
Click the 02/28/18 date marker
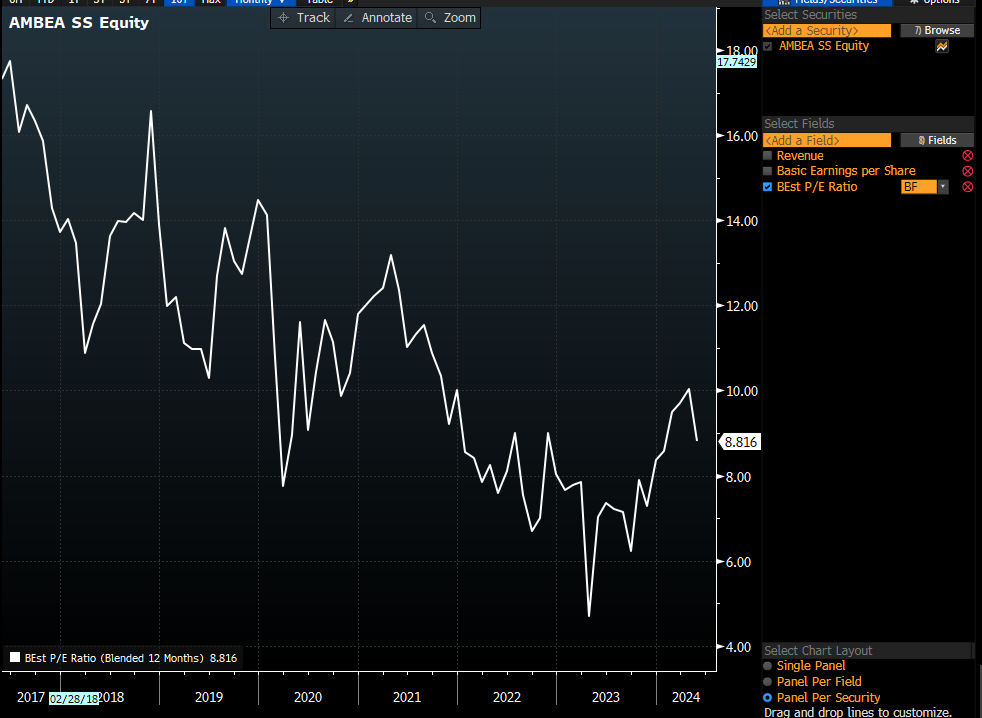tap(74, 699)
